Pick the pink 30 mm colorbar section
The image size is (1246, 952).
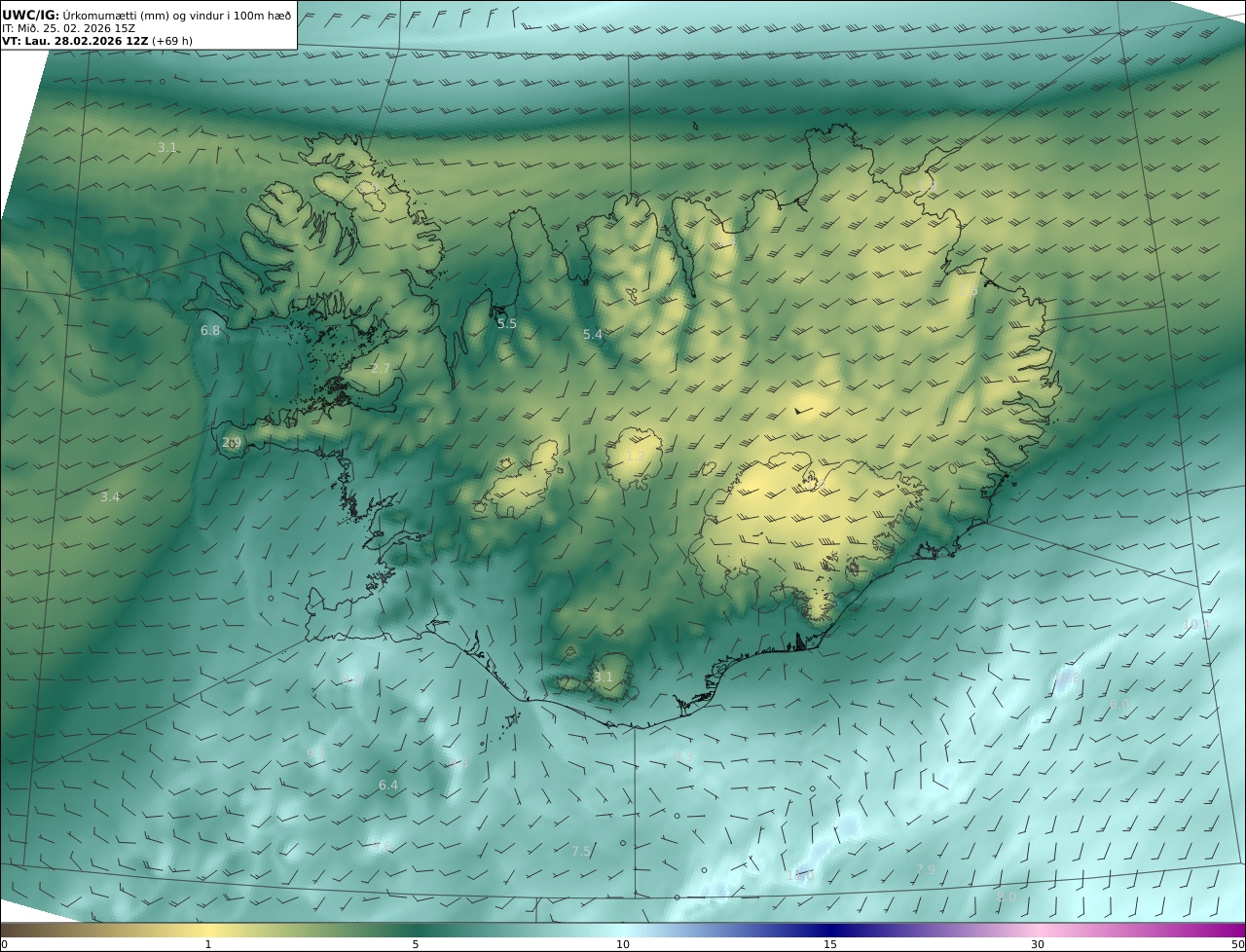point(1038,931)
